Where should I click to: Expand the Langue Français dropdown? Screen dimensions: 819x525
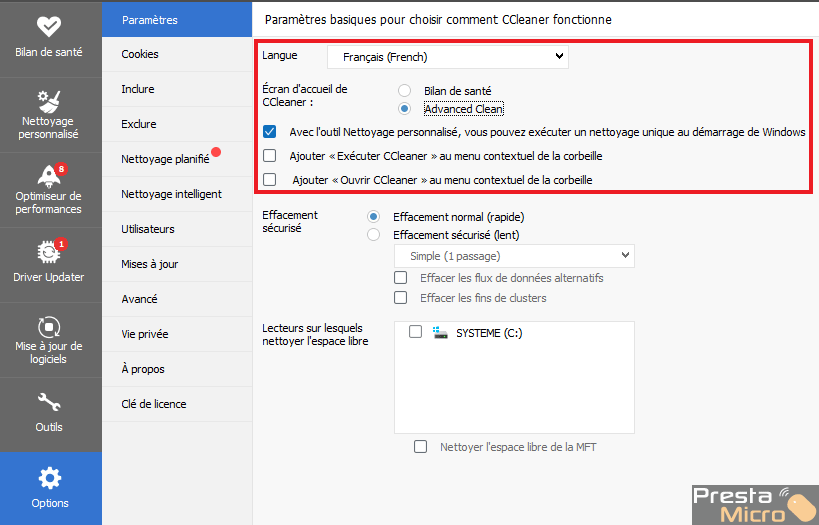pyautogui.click(x=448, y=57)
